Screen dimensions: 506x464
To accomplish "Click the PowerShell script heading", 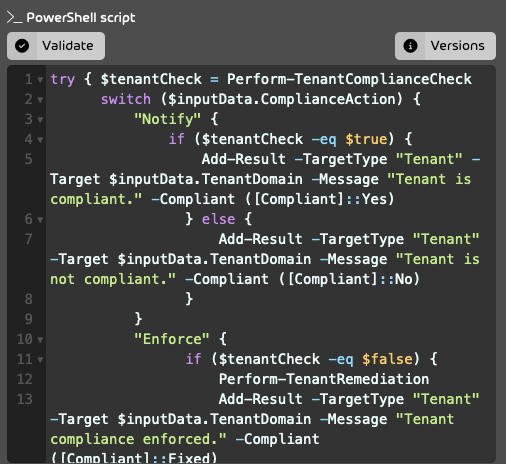I will coord(81,18).
